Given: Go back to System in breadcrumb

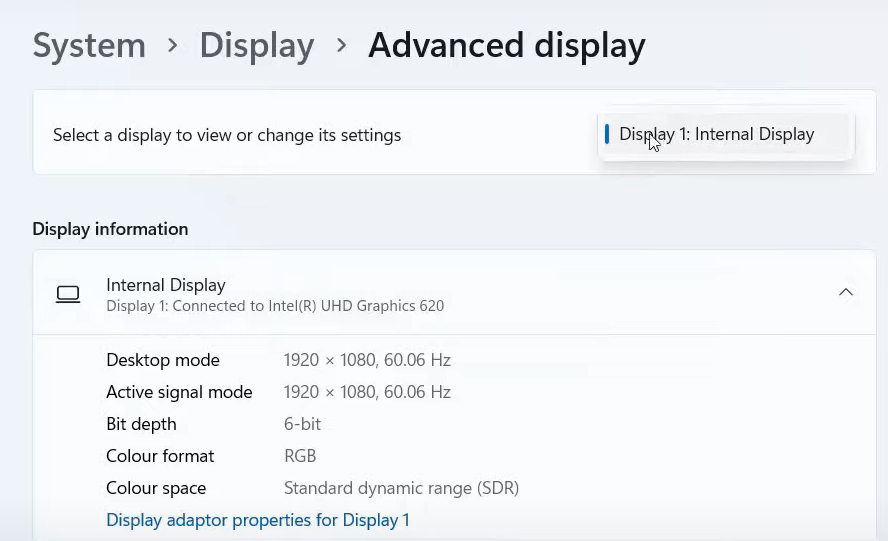Looking at the screenshot, I should pos(89,45).
